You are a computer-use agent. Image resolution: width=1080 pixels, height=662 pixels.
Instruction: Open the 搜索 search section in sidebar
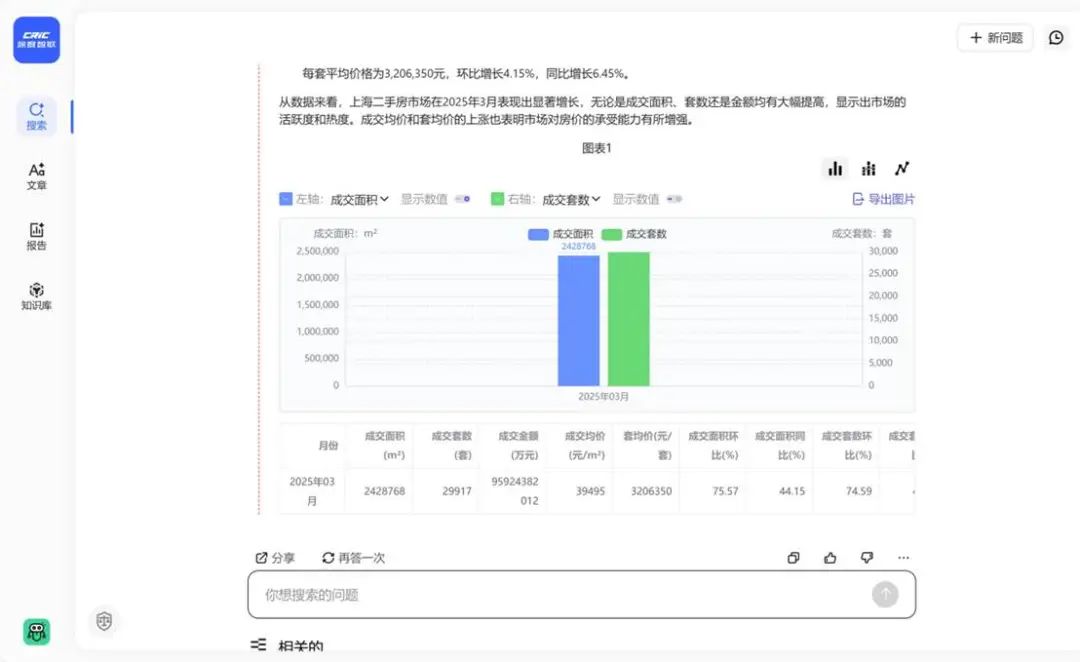37,116
